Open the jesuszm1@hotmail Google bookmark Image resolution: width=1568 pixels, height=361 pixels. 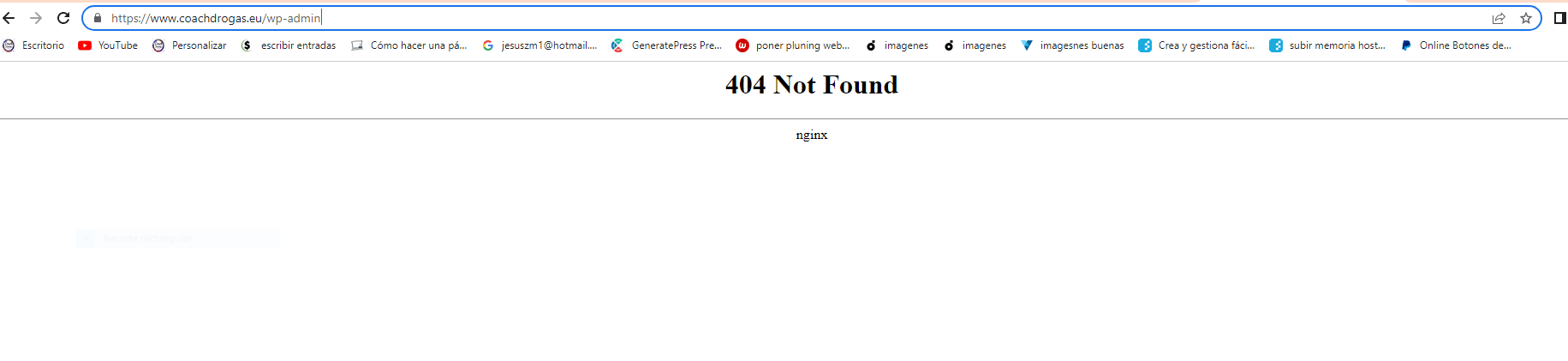click(540, 45)
